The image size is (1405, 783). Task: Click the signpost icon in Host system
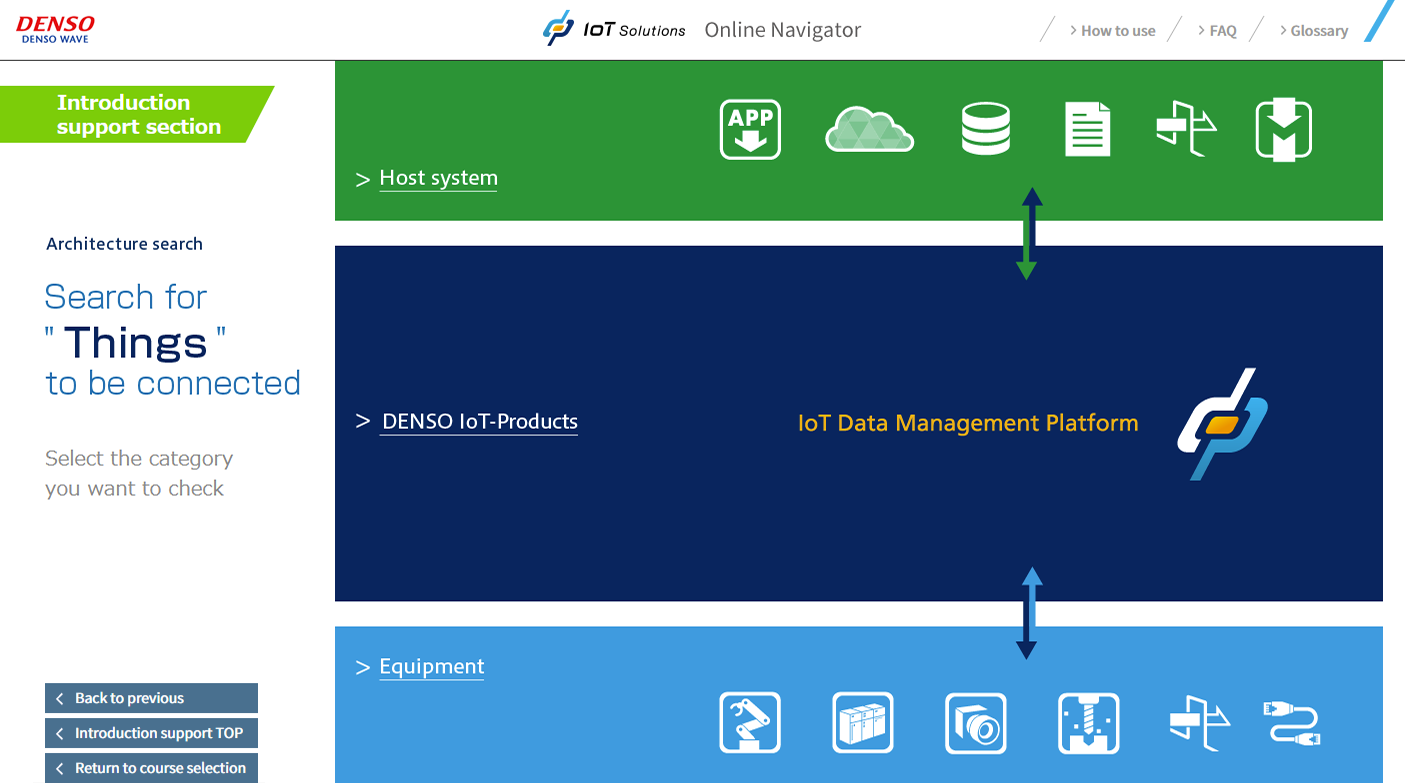click(1187, 129)
